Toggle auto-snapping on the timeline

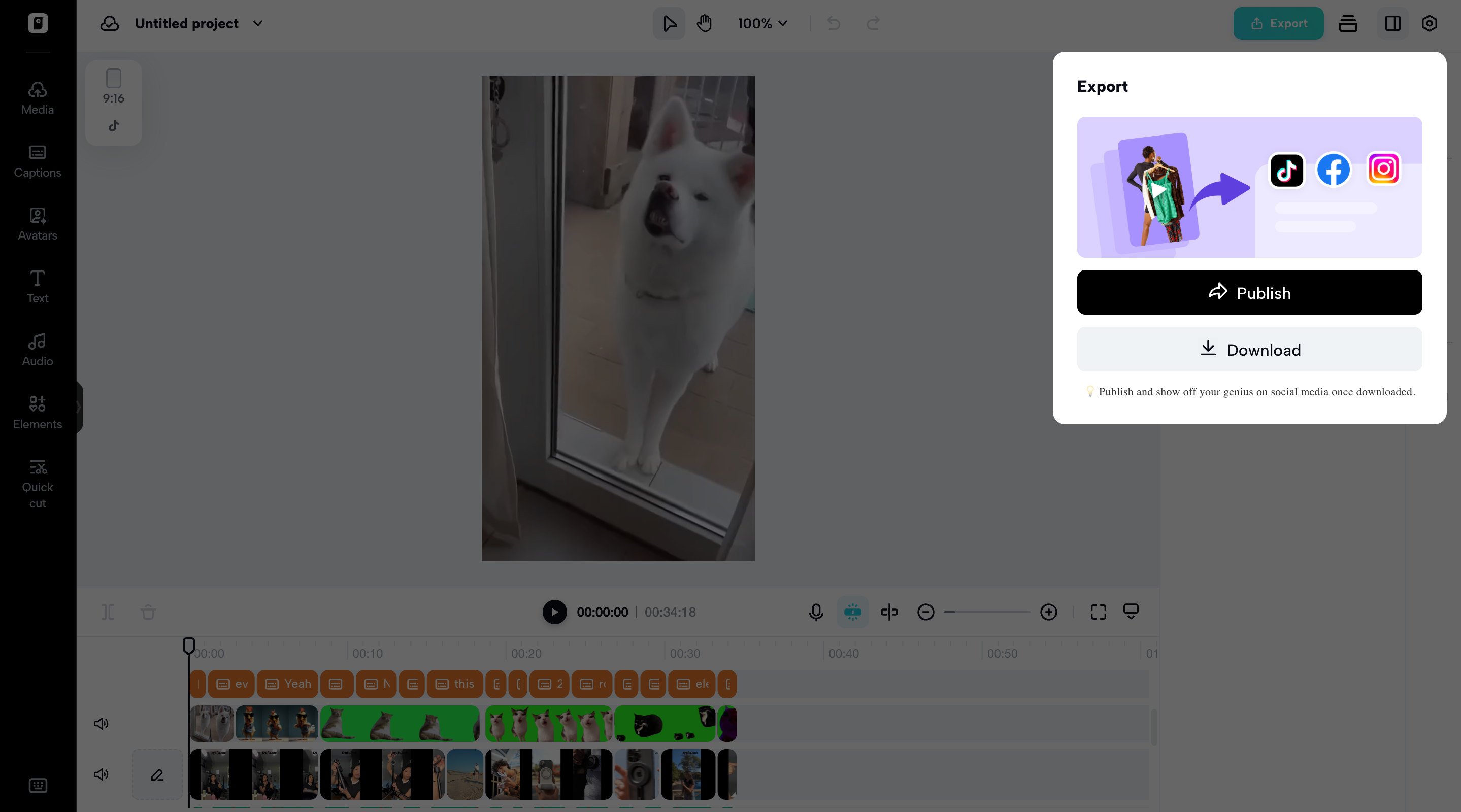853,612
